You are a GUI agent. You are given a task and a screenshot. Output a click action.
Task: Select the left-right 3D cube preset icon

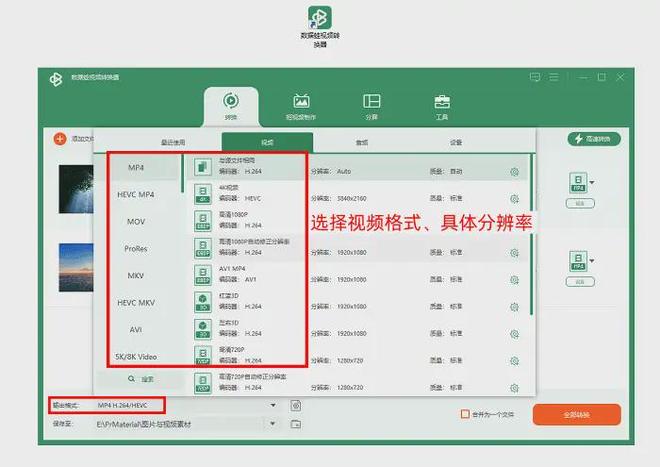pyautogui.click(x=203, y=328)
